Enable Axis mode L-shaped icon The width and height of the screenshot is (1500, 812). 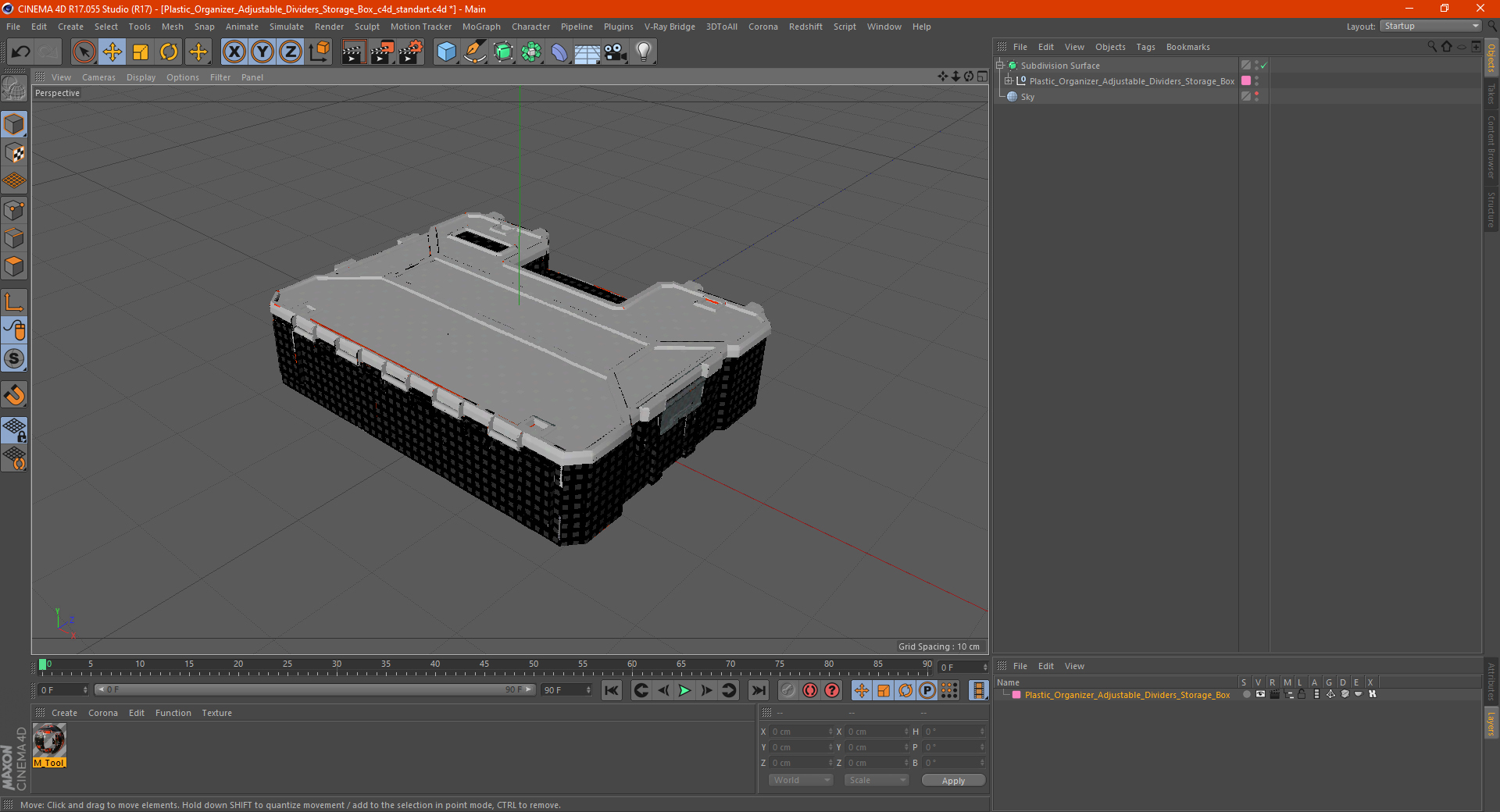point(14,302)
